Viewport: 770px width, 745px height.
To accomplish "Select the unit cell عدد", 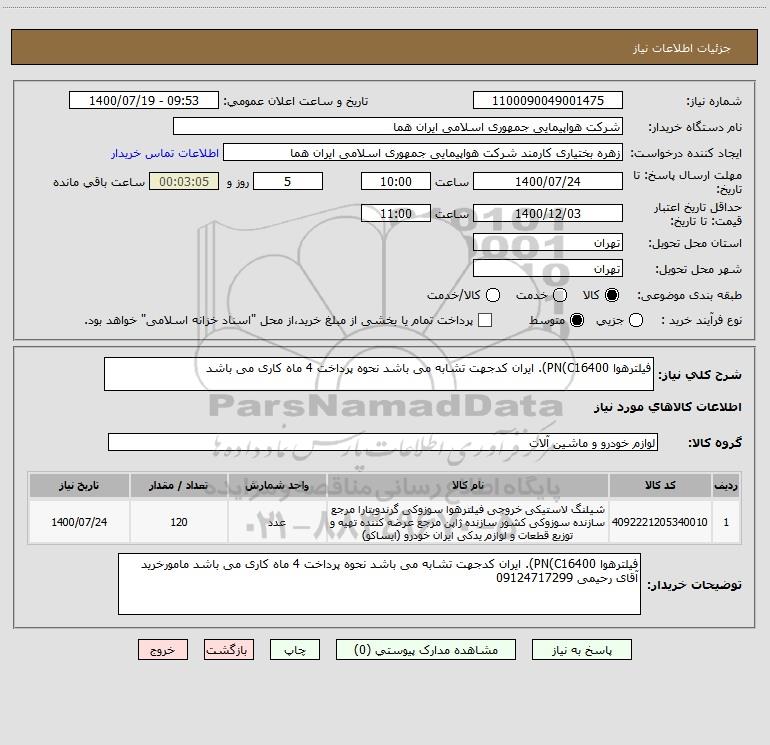I will 277,522.
